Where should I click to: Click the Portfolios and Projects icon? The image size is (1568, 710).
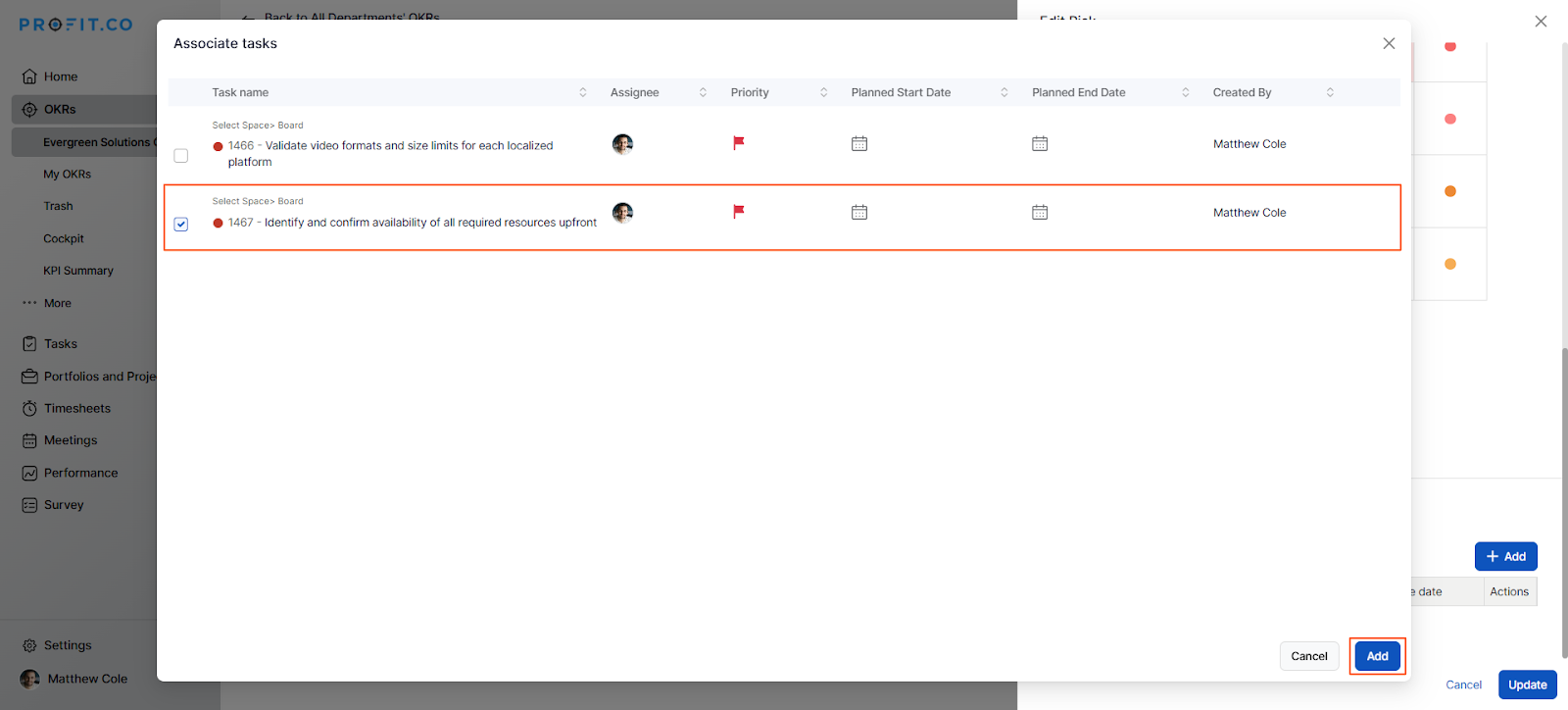pyautogui.click(x=29, y=377)
